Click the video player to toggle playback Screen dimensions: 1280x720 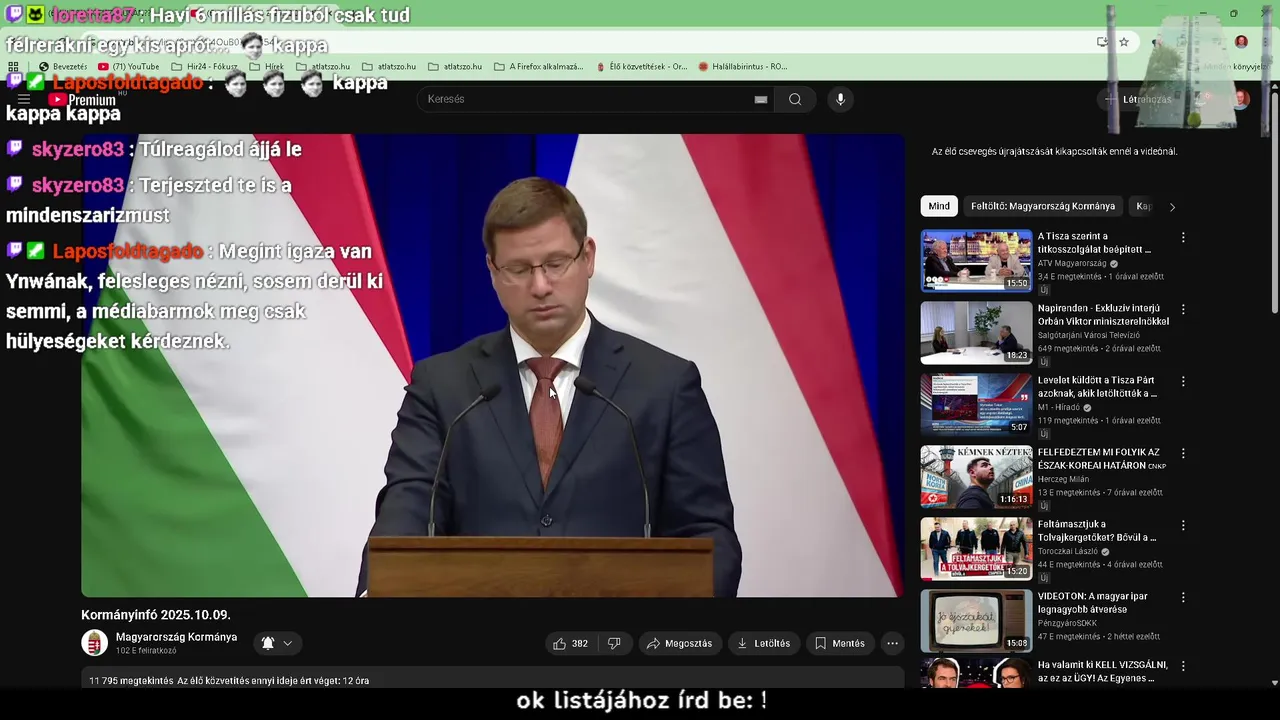click(493, 365)
